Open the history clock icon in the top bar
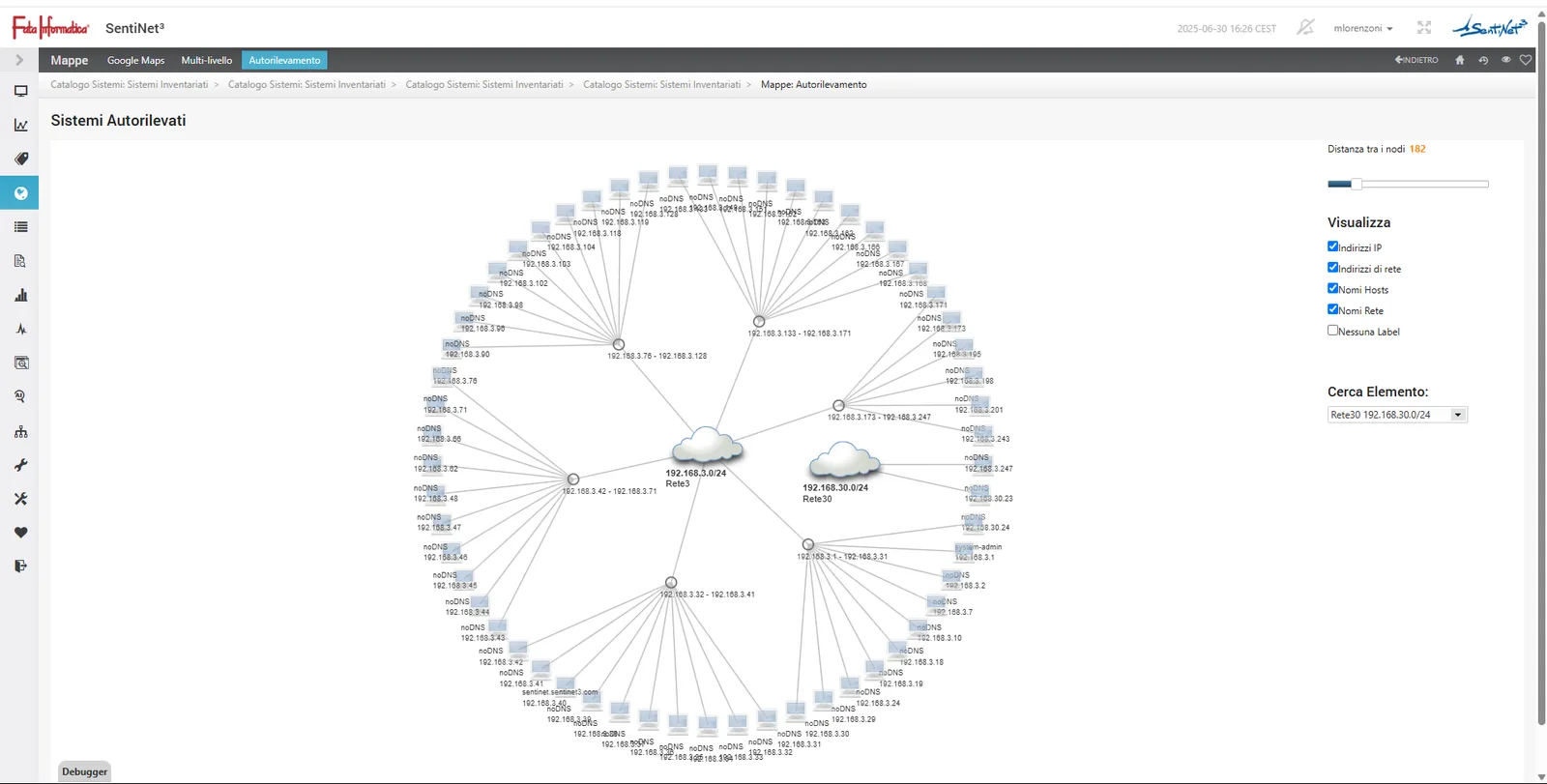 click(x=1483, y=60)
